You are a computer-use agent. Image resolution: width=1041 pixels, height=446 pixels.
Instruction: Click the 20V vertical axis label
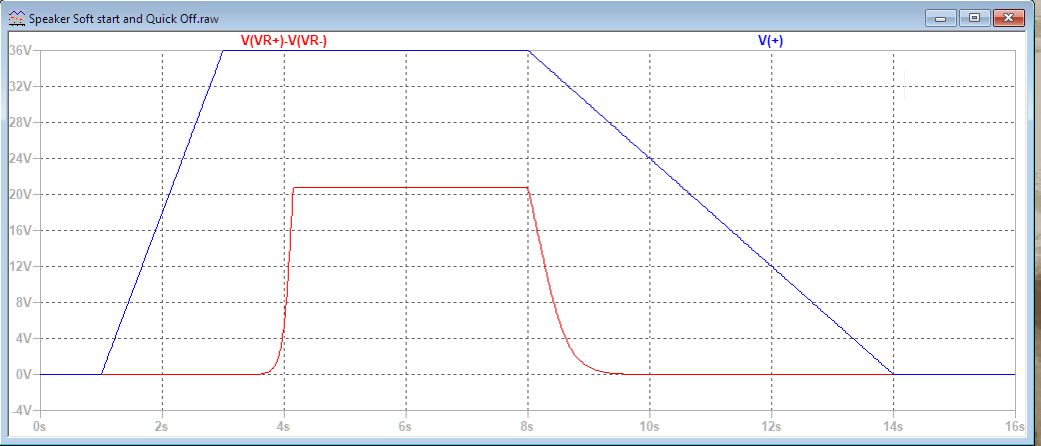[x=22, y=194]
